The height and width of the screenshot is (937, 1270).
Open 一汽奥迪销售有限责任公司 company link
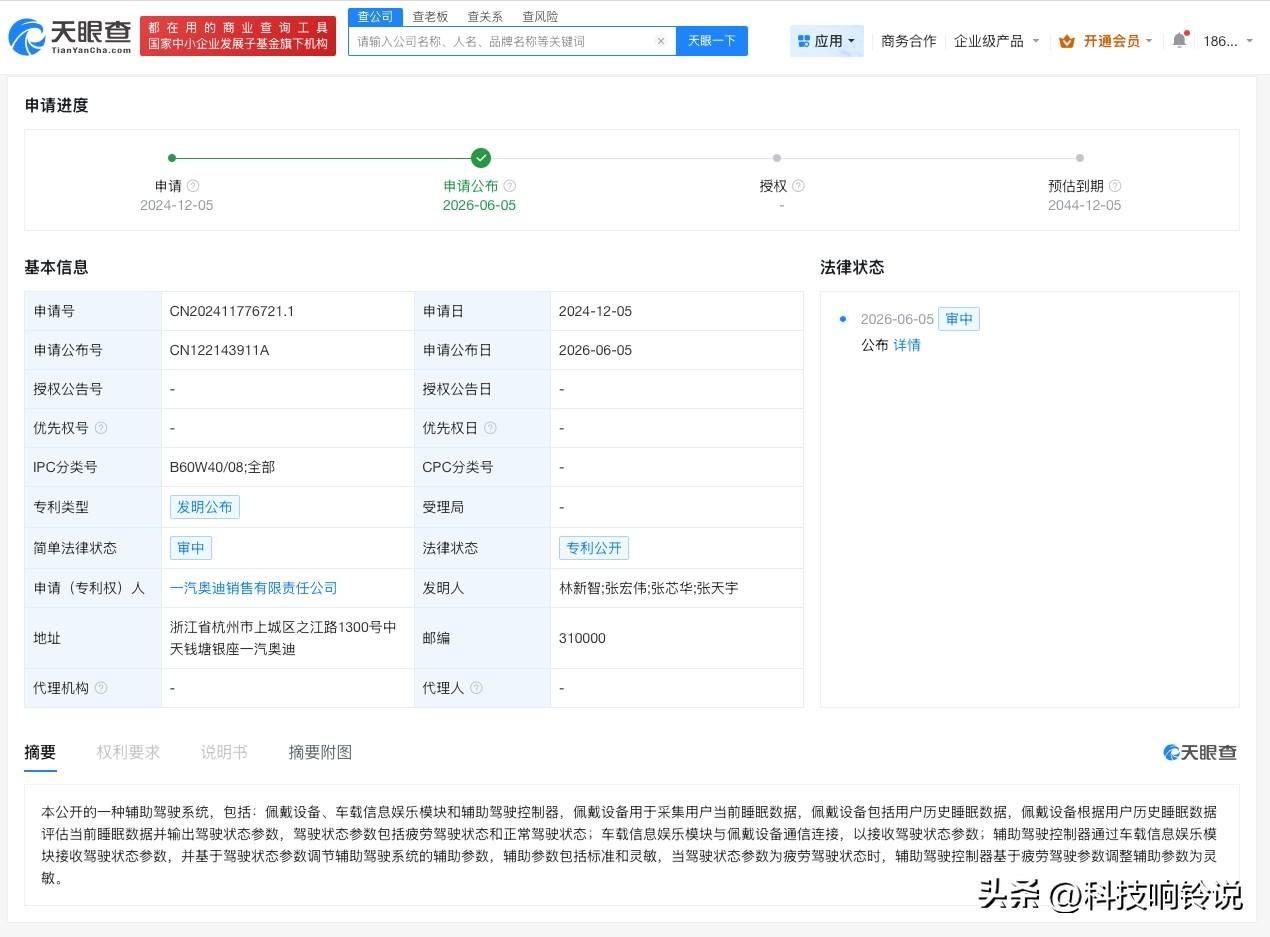point(254,588)
